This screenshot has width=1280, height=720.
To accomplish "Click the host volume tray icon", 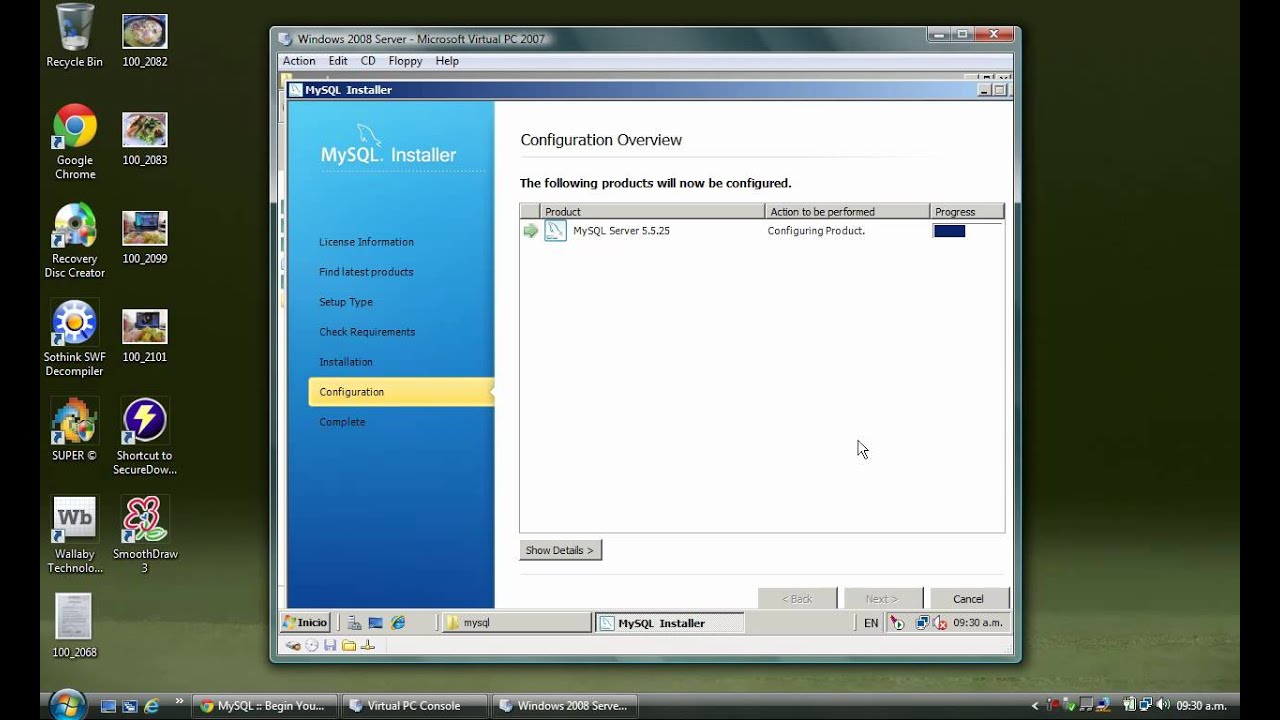I will click(1163, 706).
